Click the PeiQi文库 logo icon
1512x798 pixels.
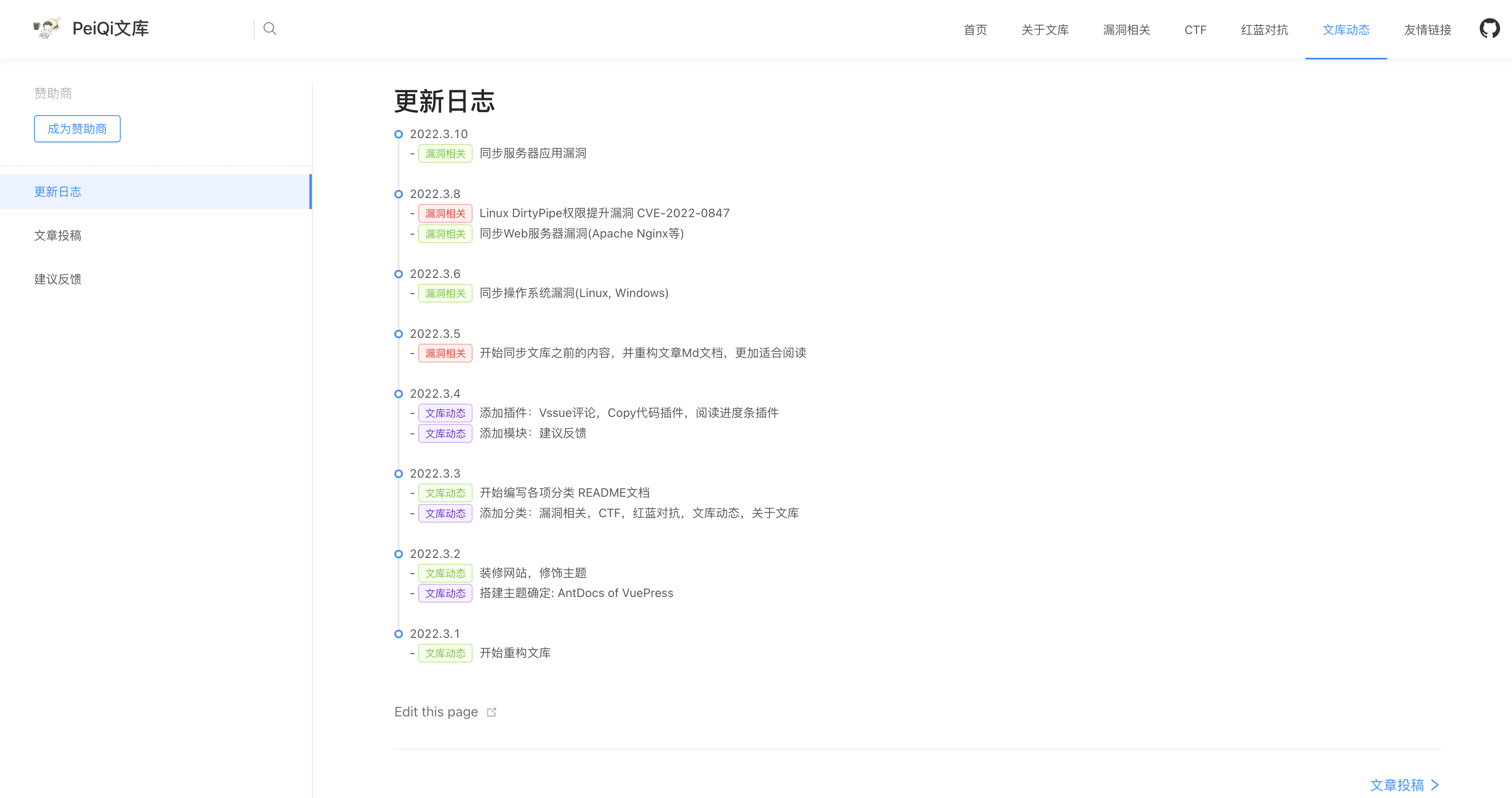click(48, 28)
